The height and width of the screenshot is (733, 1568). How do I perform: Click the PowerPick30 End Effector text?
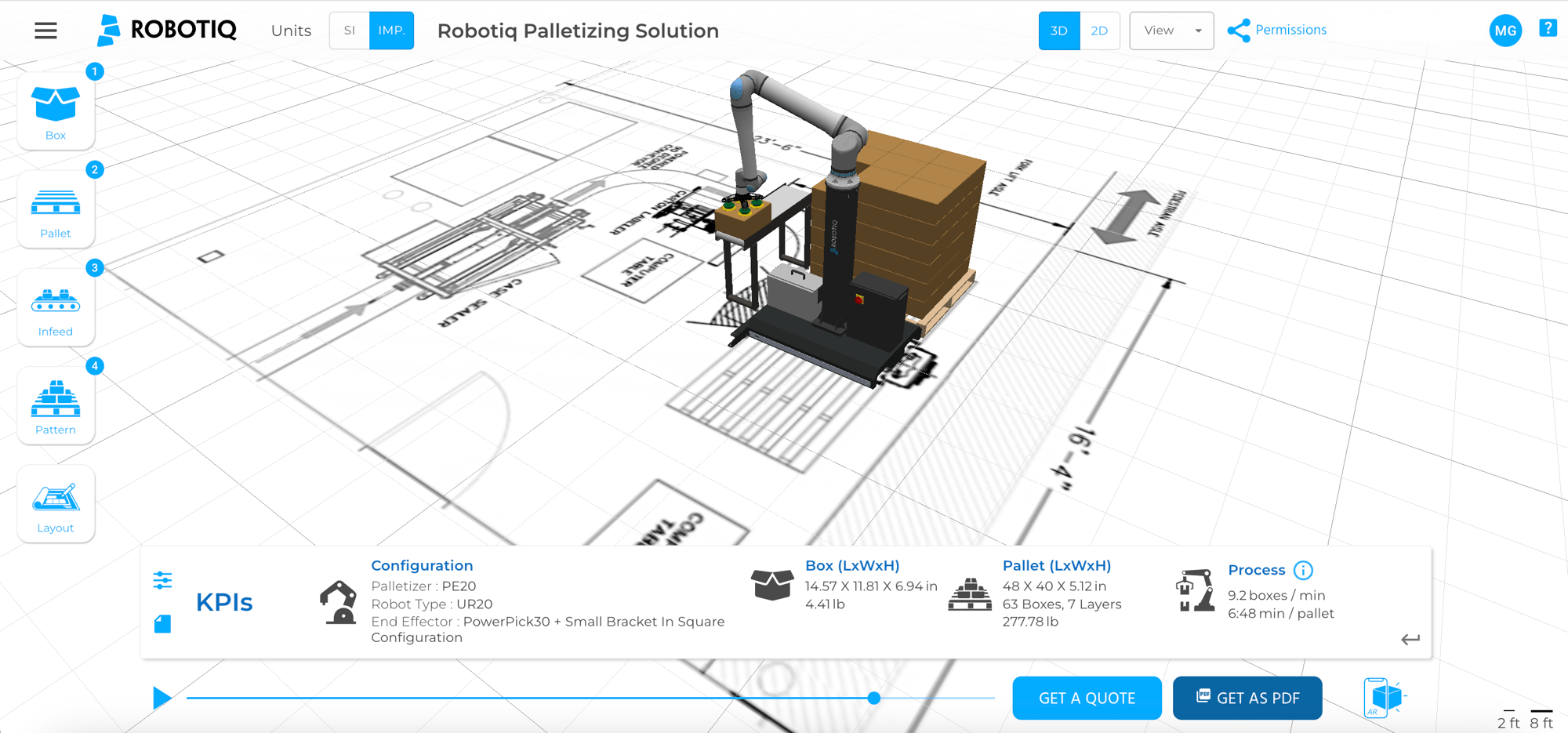click(548, 629)
